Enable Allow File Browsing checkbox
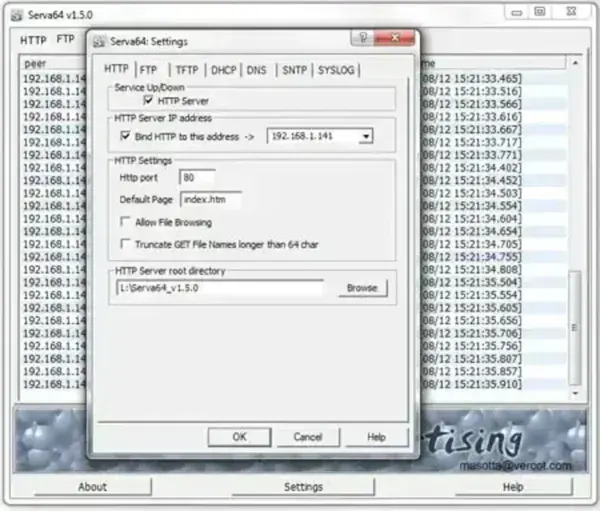Viewport: 600px width, 511px height. tap(125, 221)
